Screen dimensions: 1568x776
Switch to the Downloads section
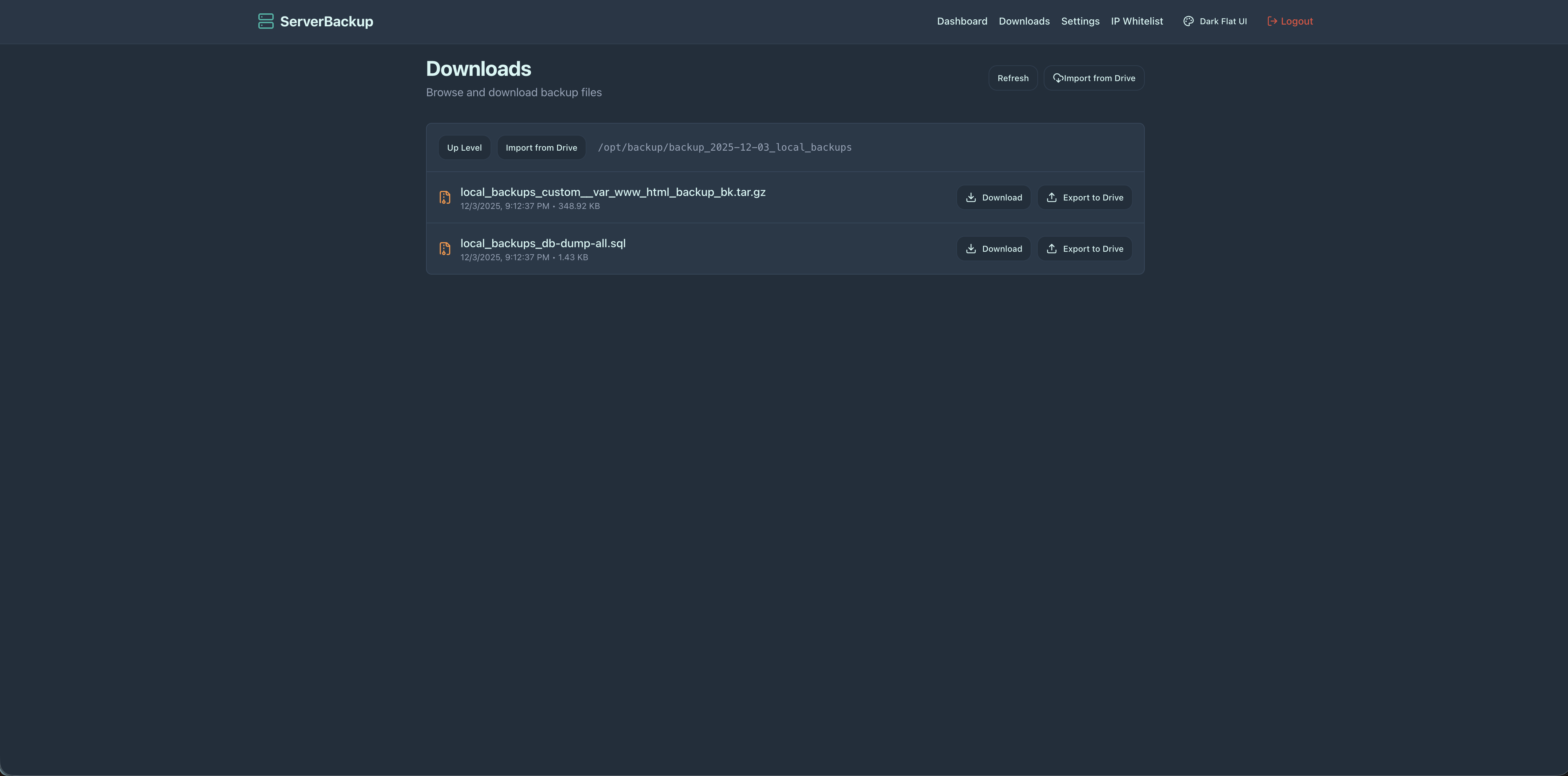click(1024, 21)
